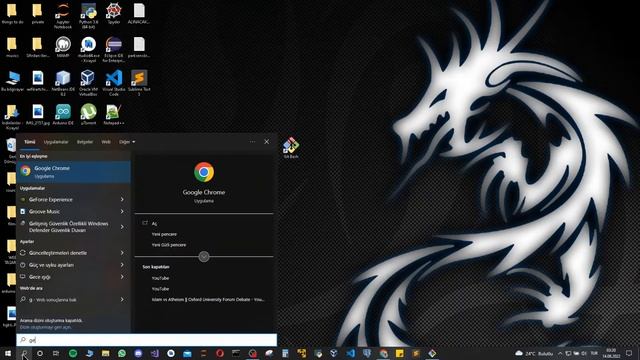Open the notification center icon
640x360 pixels.
pos(629,353)
